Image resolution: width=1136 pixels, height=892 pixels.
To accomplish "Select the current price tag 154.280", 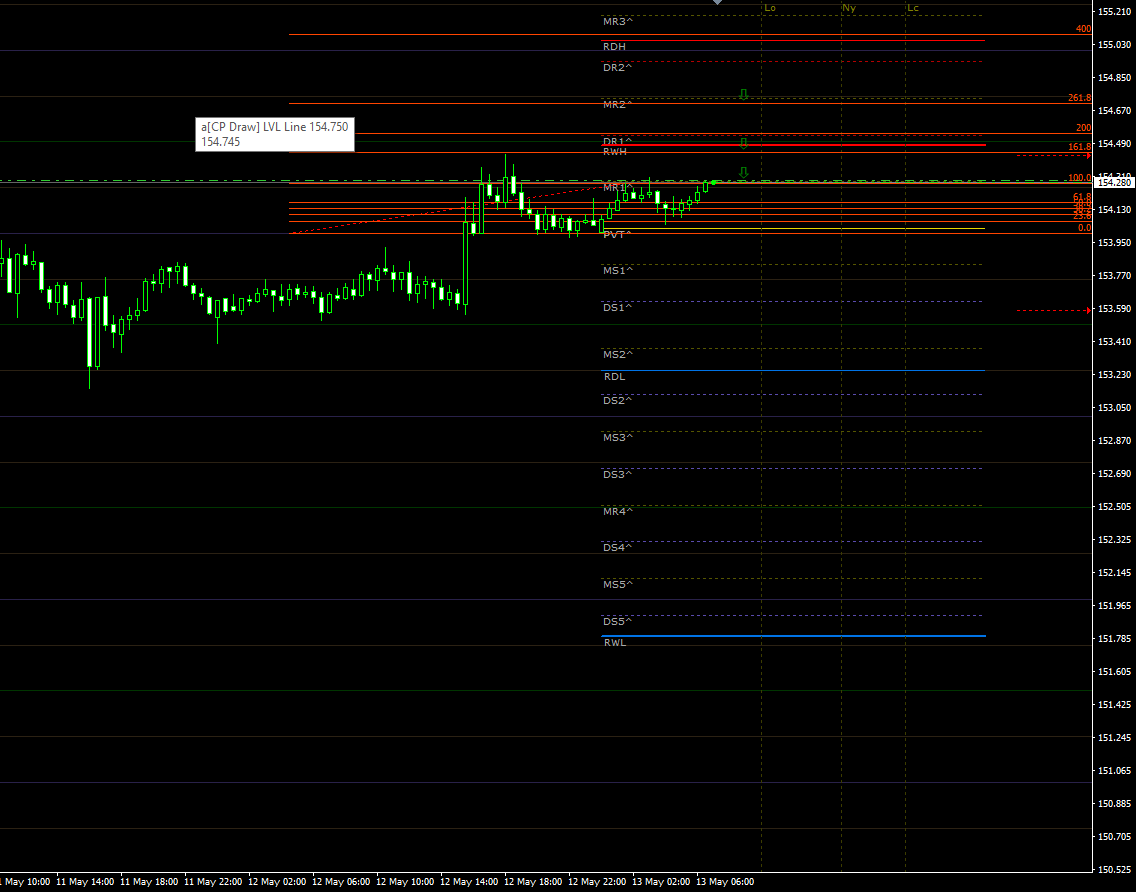I will (x=1114, y=183).
